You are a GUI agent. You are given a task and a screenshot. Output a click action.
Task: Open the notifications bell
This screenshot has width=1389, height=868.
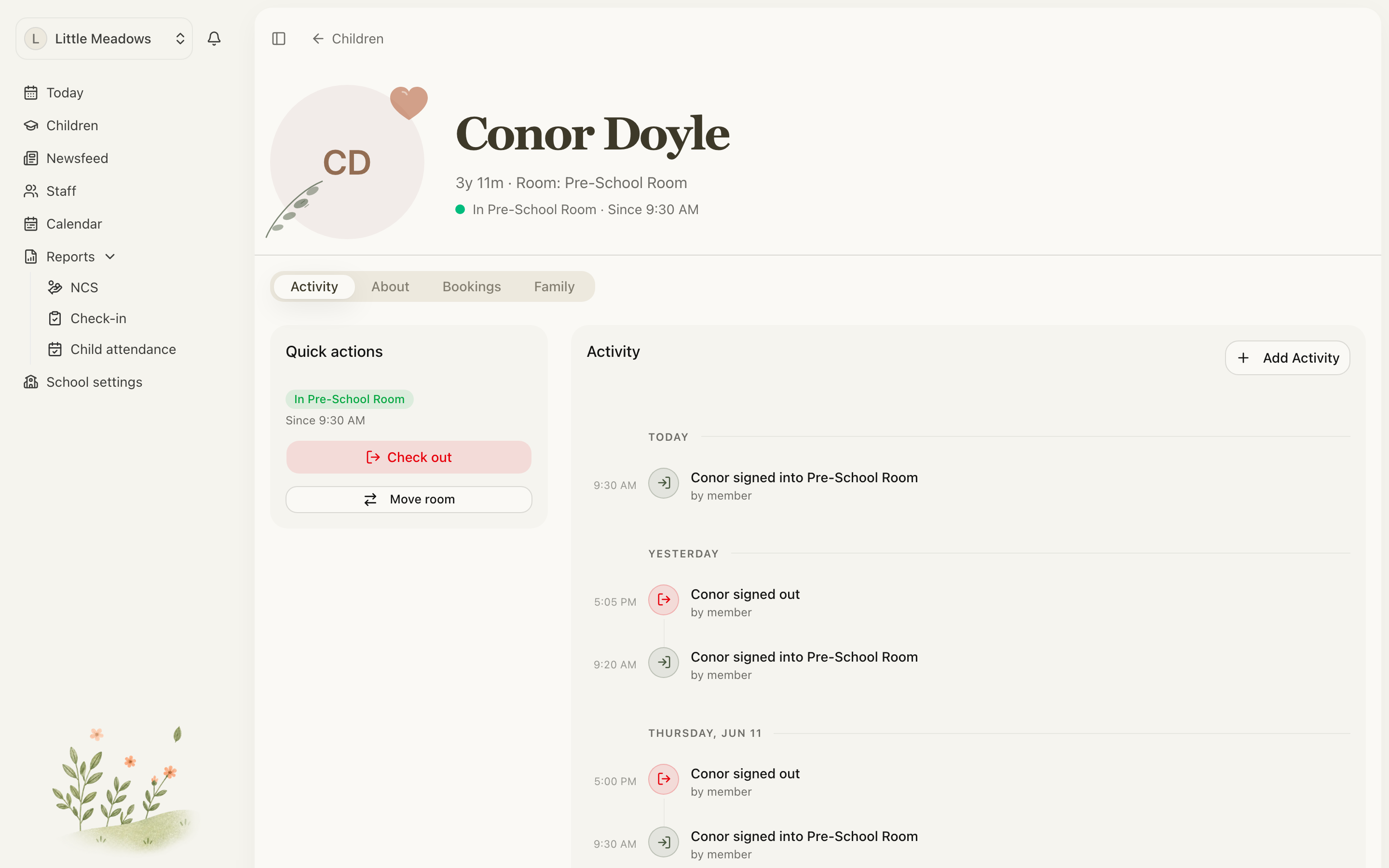[214, 39]
